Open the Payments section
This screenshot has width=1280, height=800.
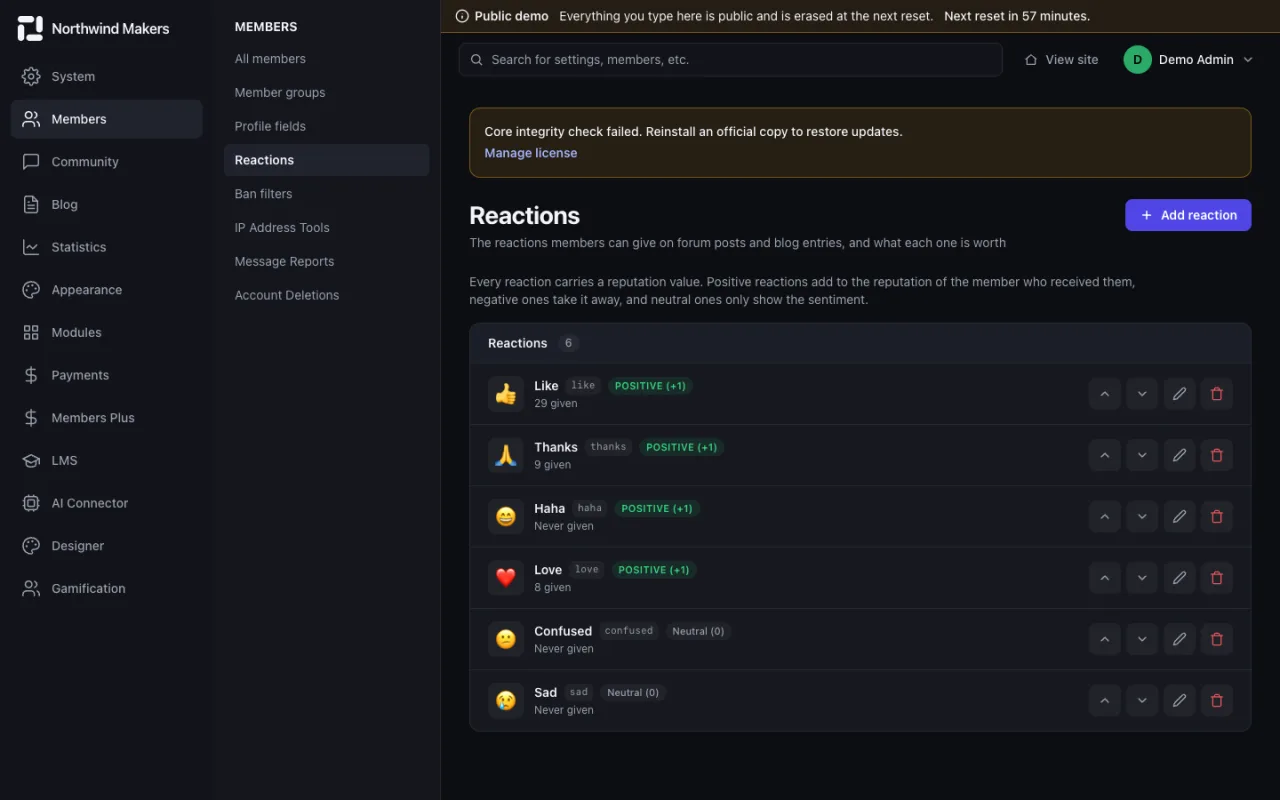point(107,375)
